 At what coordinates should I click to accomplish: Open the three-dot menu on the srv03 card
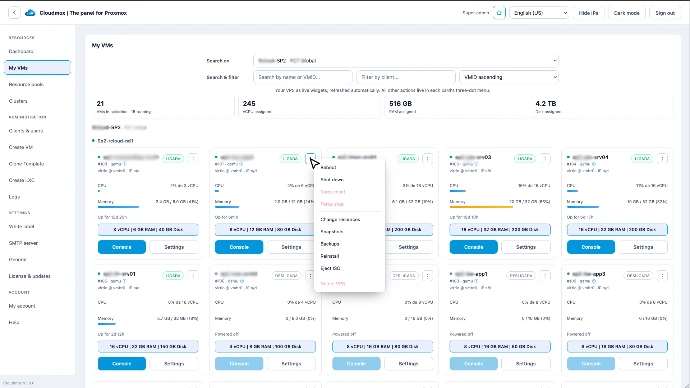(x=545, y=158)
